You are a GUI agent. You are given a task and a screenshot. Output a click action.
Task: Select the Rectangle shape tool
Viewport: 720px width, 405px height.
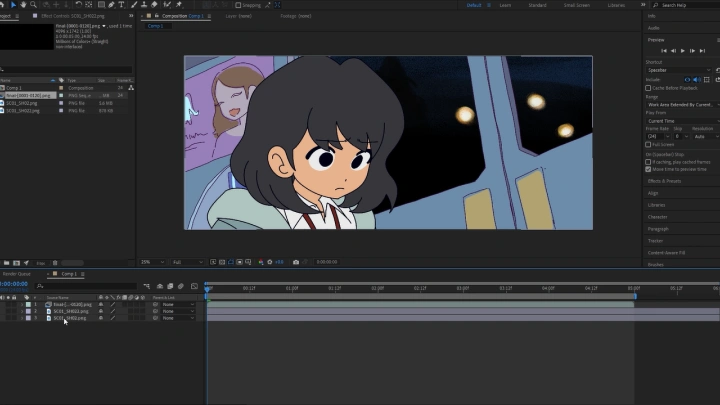click(x=101, y=5)
